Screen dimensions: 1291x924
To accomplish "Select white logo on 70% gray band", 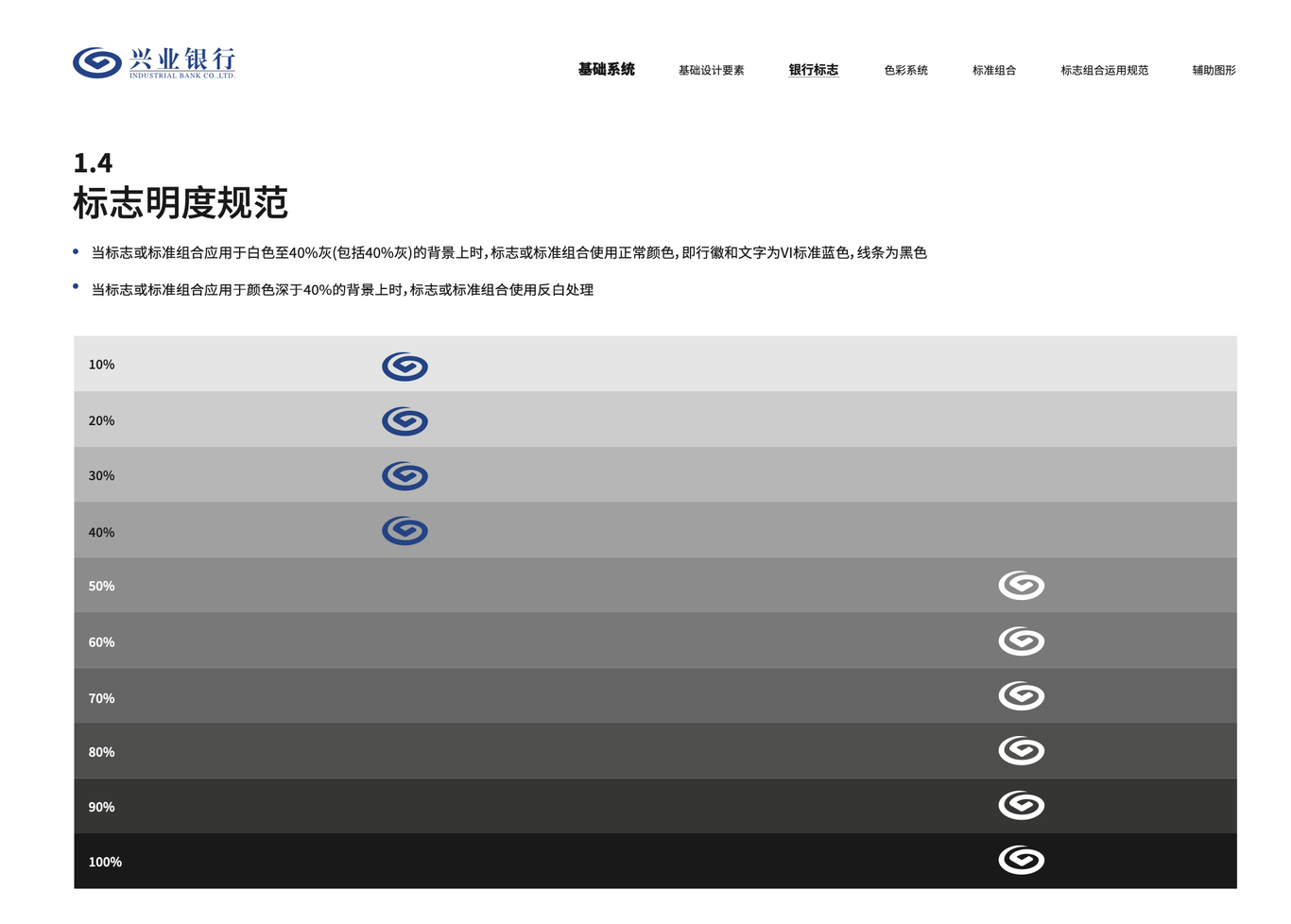I will pos(1022,696).
